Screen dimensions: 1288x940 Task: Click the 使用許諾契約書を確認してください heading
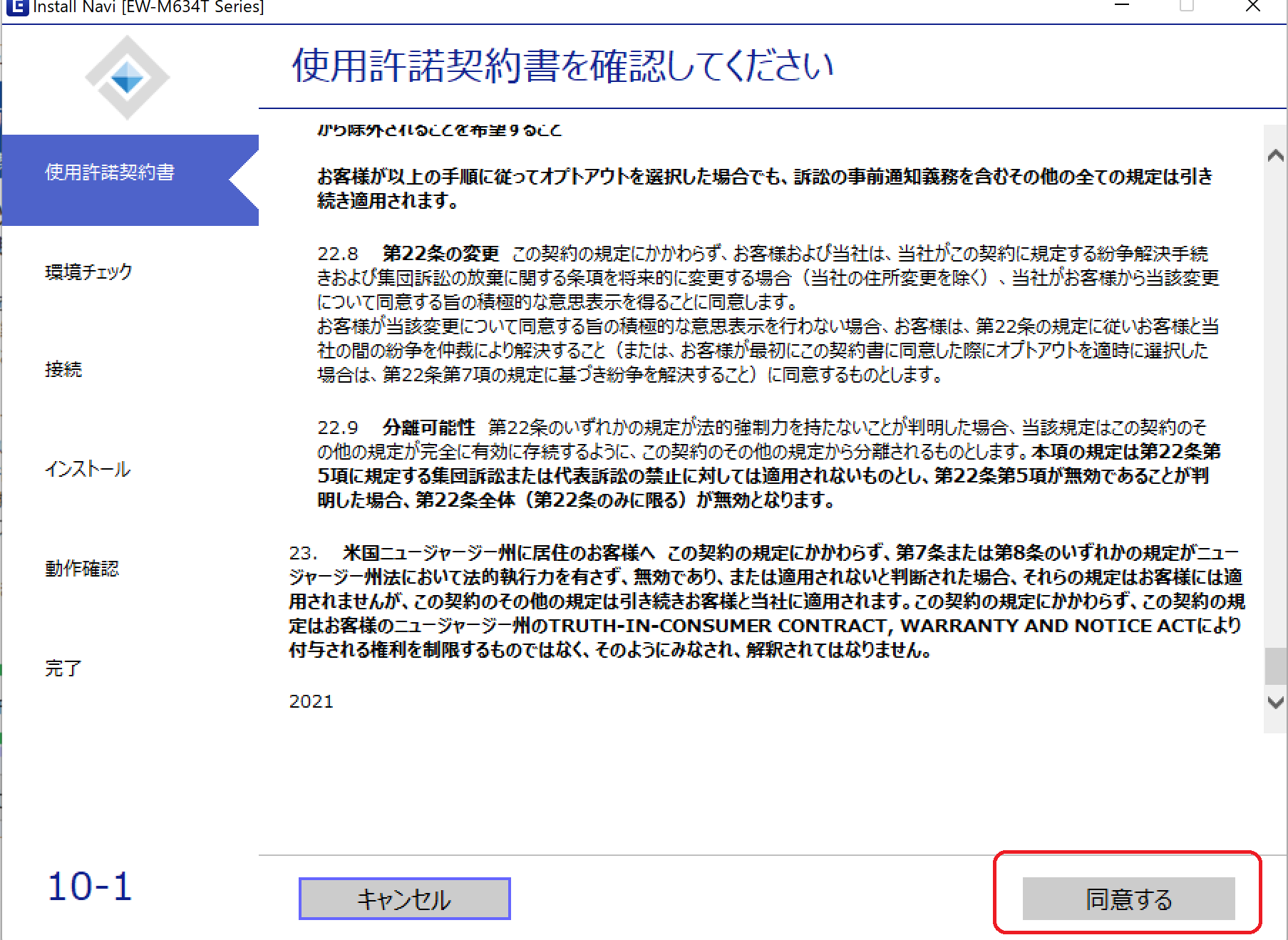[562, 66]
